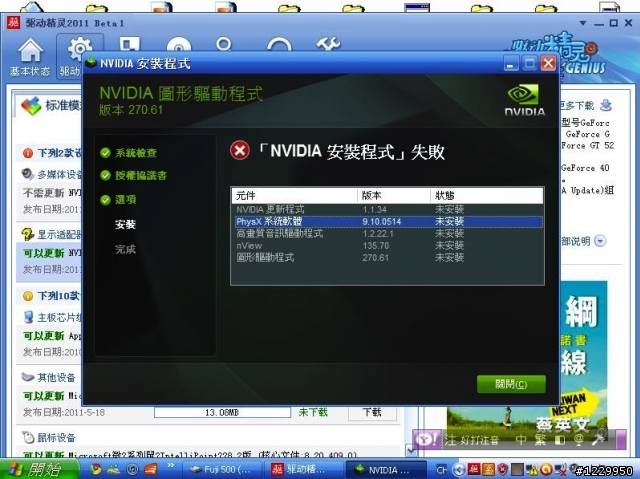Click the 主板芯片组 category in Driver Genius
This screenshot has height=479, width=640.
tap(60, 317)
